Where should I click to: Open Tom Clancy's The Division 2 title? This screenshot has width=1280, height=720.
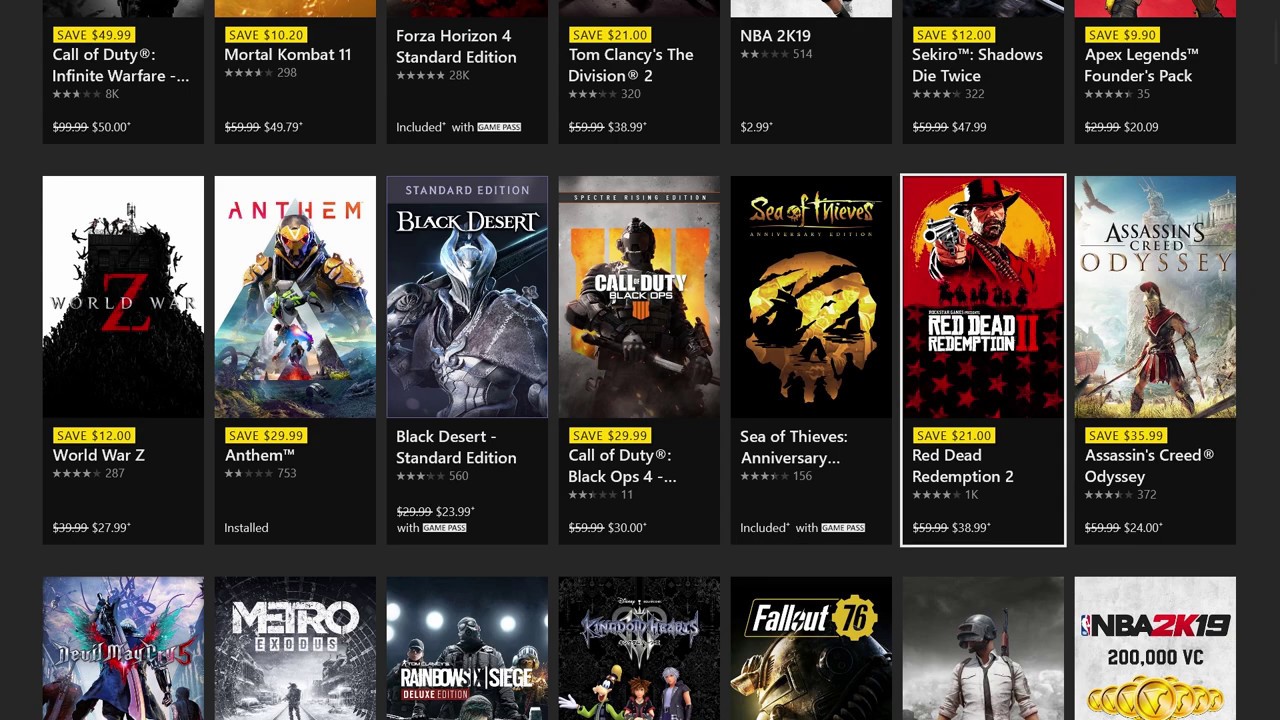631,65
